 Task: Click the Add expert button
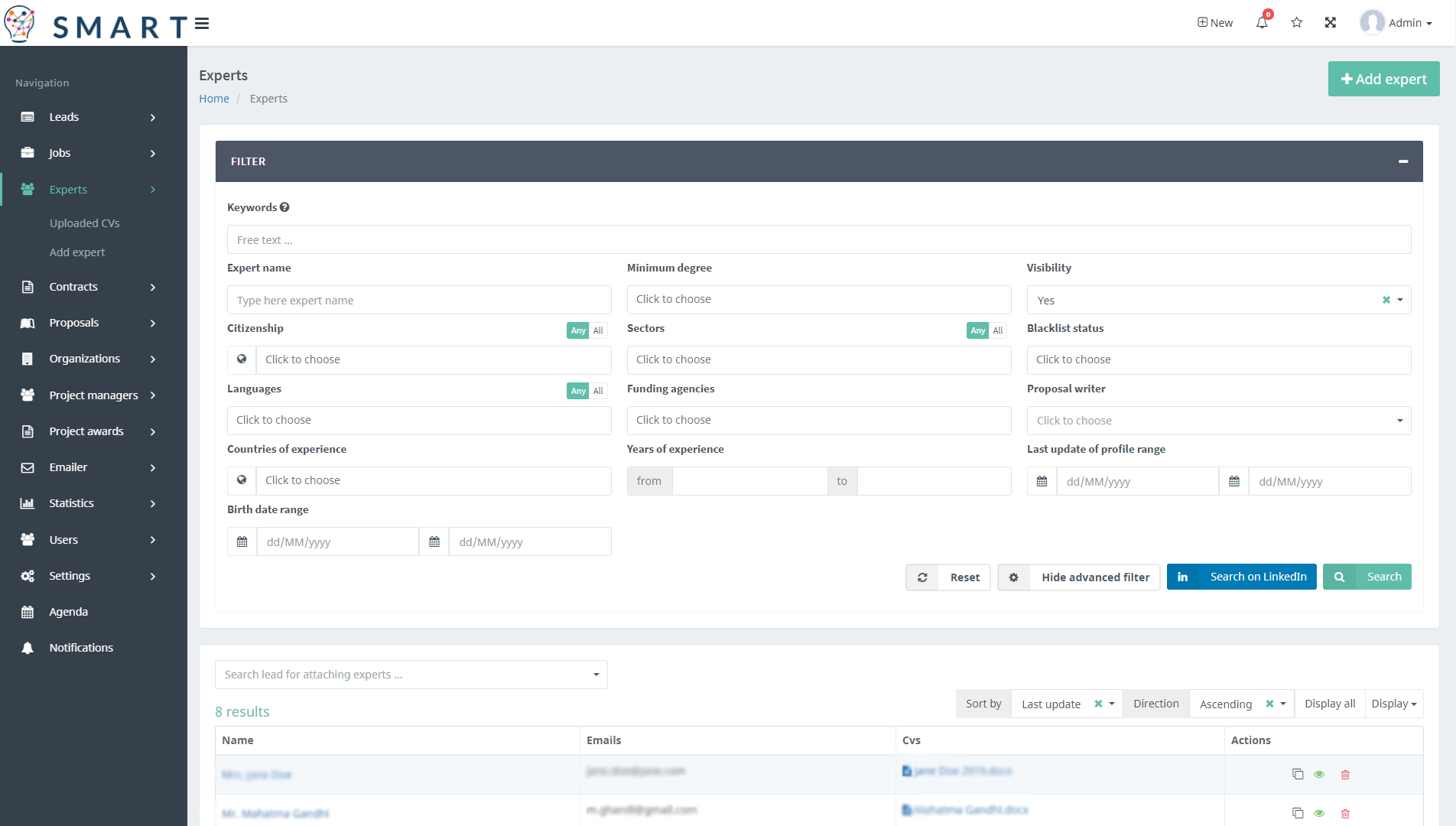(x=1383, y=80)
